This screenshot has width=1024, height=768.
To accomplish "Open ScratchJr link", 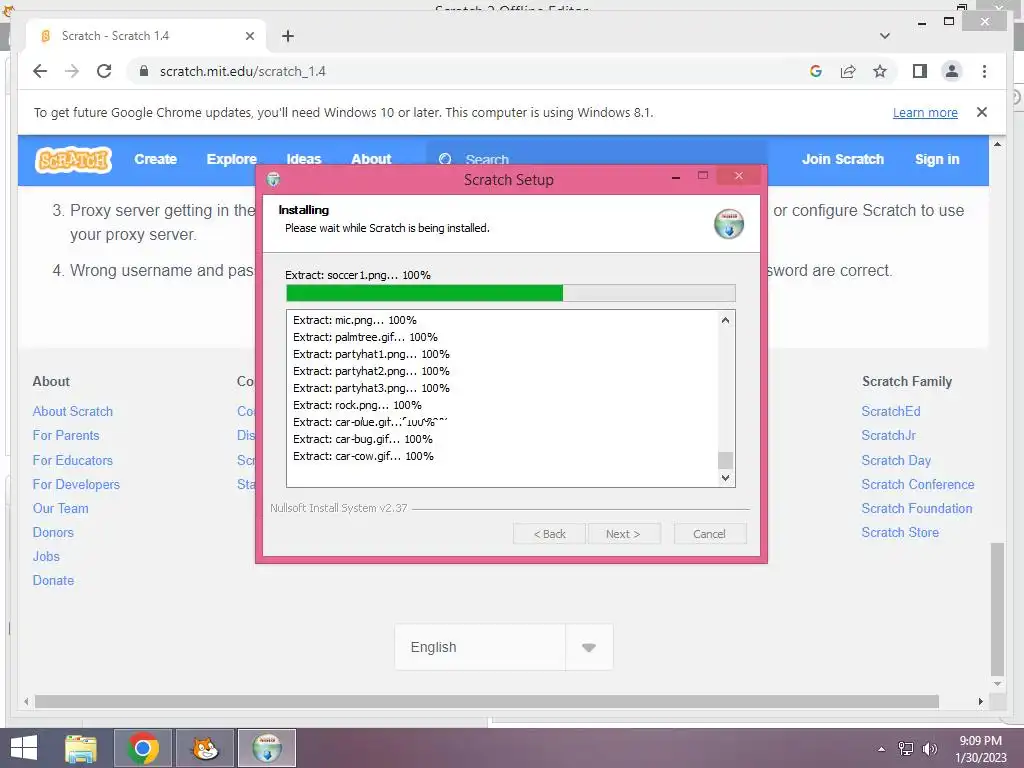I will pyautogui.click(x=888, y=436).
